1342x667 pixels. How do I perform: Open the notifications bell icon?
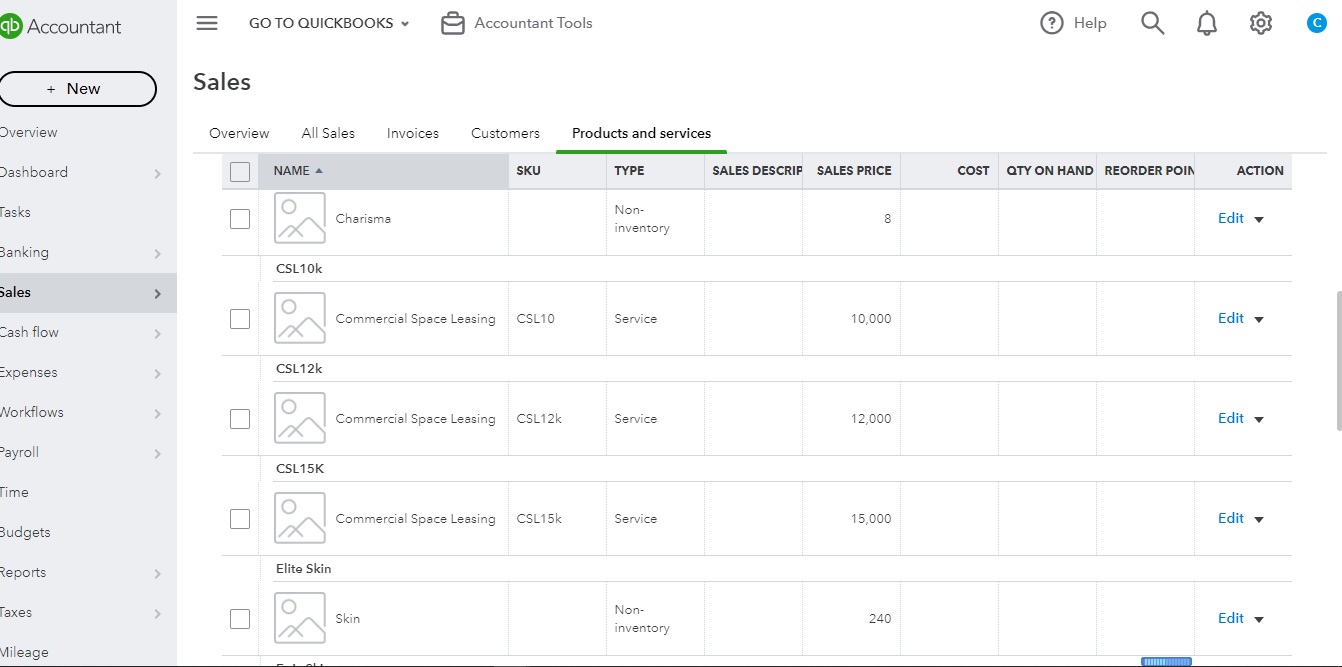coord(1207,23)
